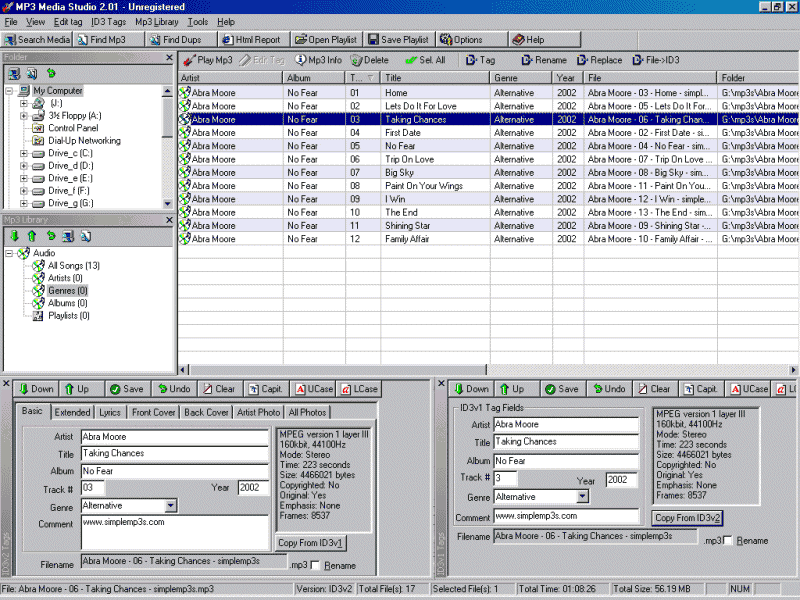Click the document search icon in Folder panel
This screenshot has width=800, height=600.
[x=32, y=73]
